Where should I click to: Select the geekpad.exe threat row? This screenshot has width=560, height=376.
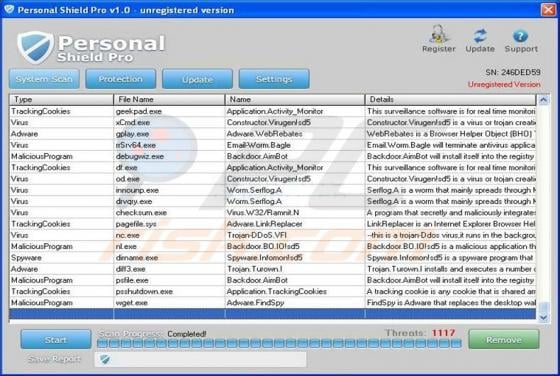tap(272, 111)
